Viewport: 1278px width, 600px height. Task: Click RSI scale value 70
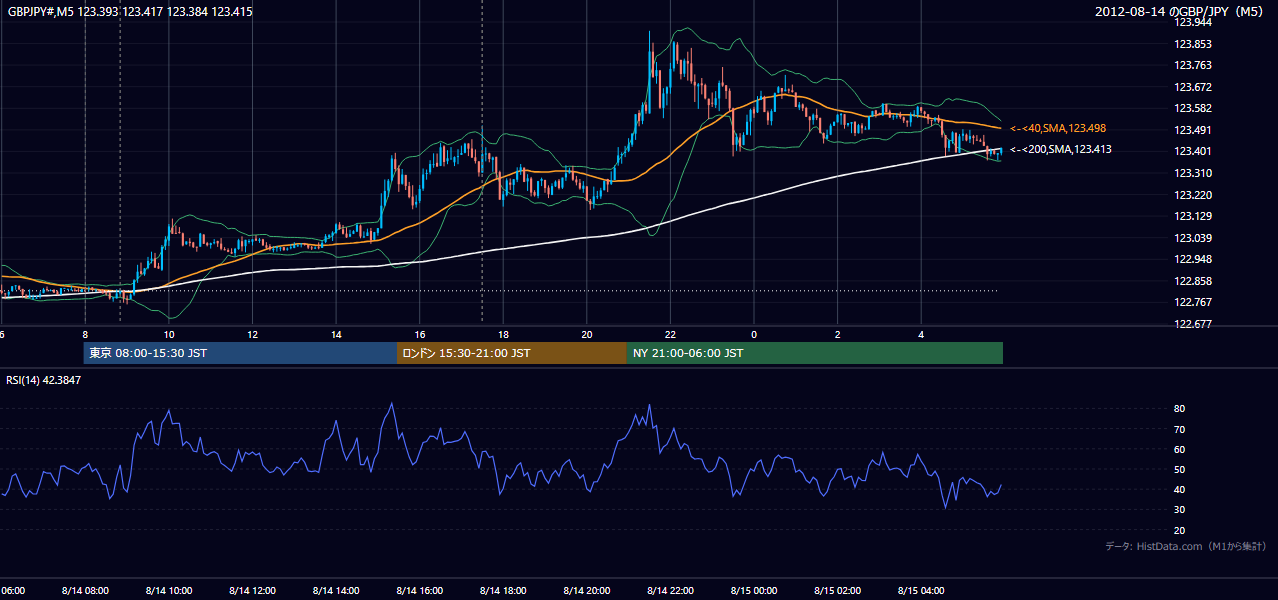coord(1179,429)
